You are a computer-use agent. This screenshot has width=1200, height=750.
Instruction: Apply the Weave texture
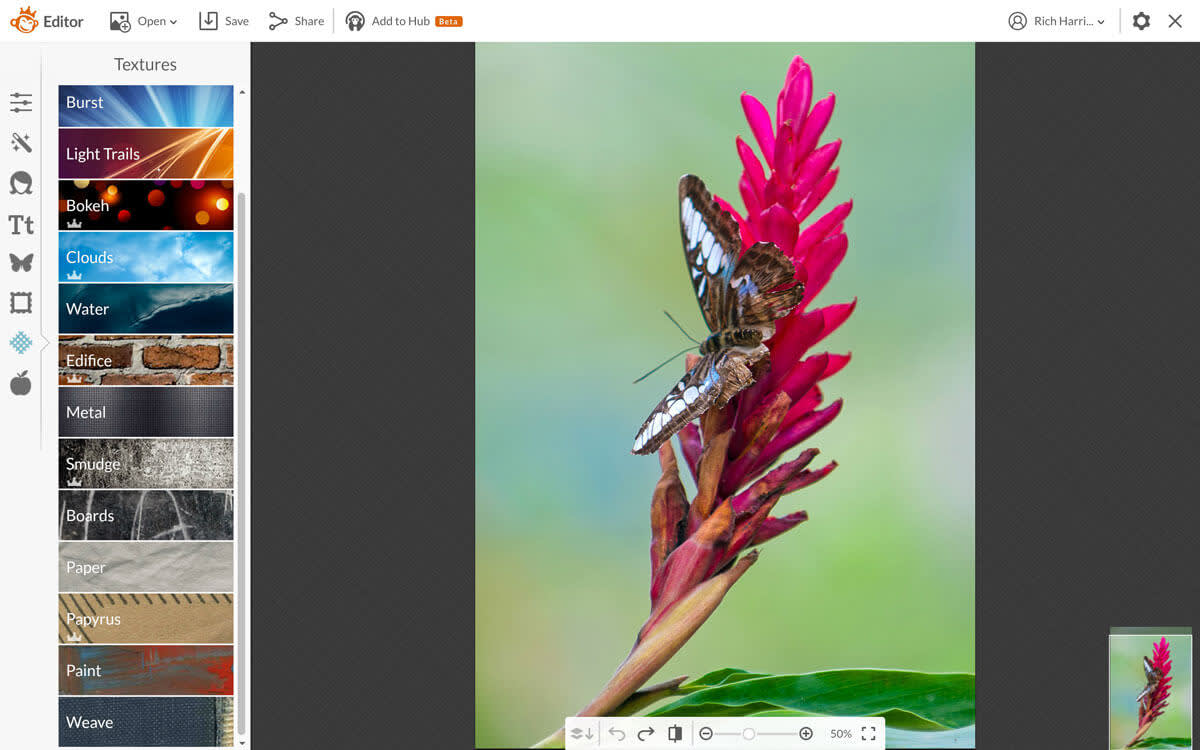pyautogui.click(x=146, y=722)
